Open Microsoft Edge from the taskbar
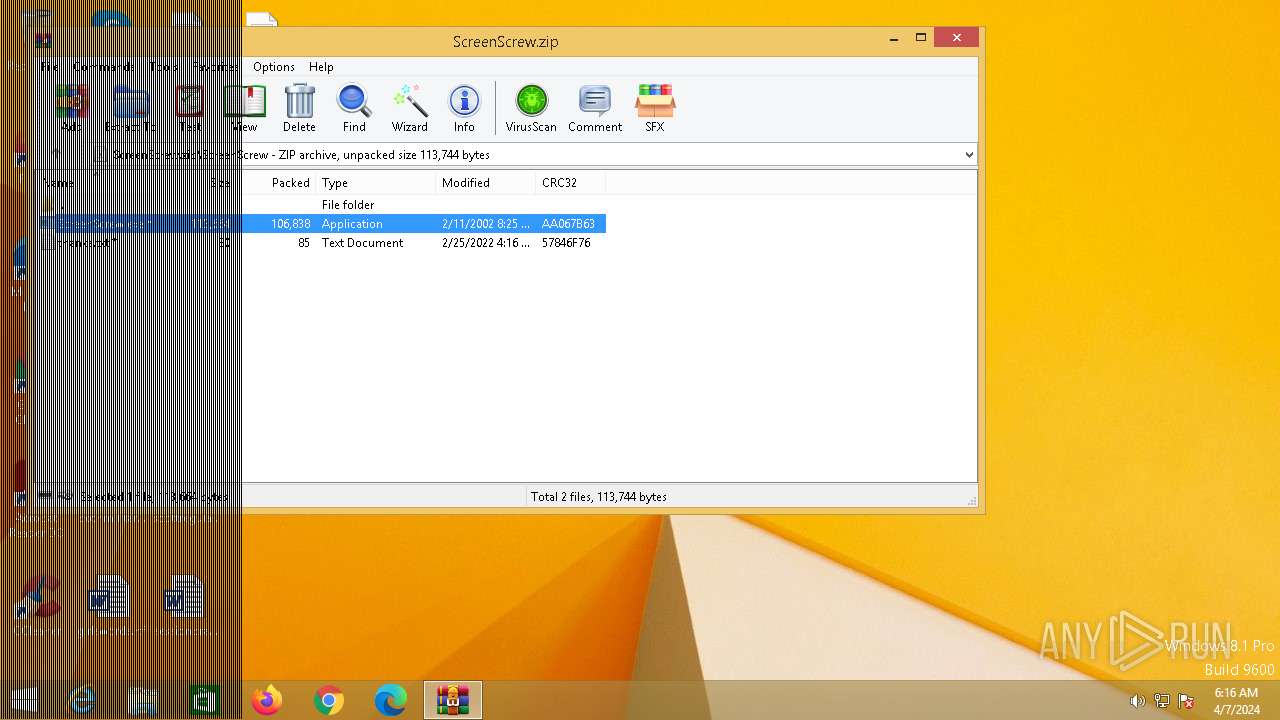 (391, 700)
